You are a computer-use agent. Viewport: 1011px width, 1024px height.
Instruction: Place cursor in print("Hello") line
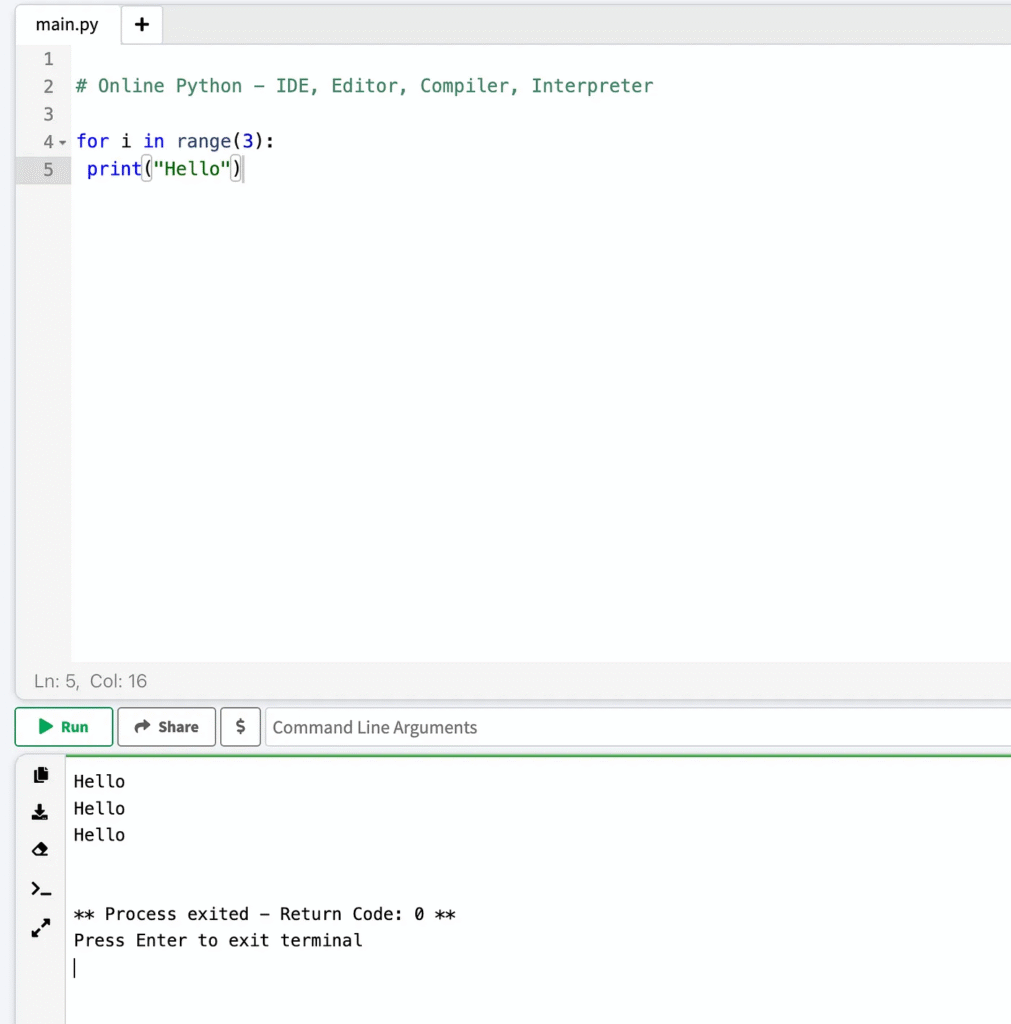(164, 169)
